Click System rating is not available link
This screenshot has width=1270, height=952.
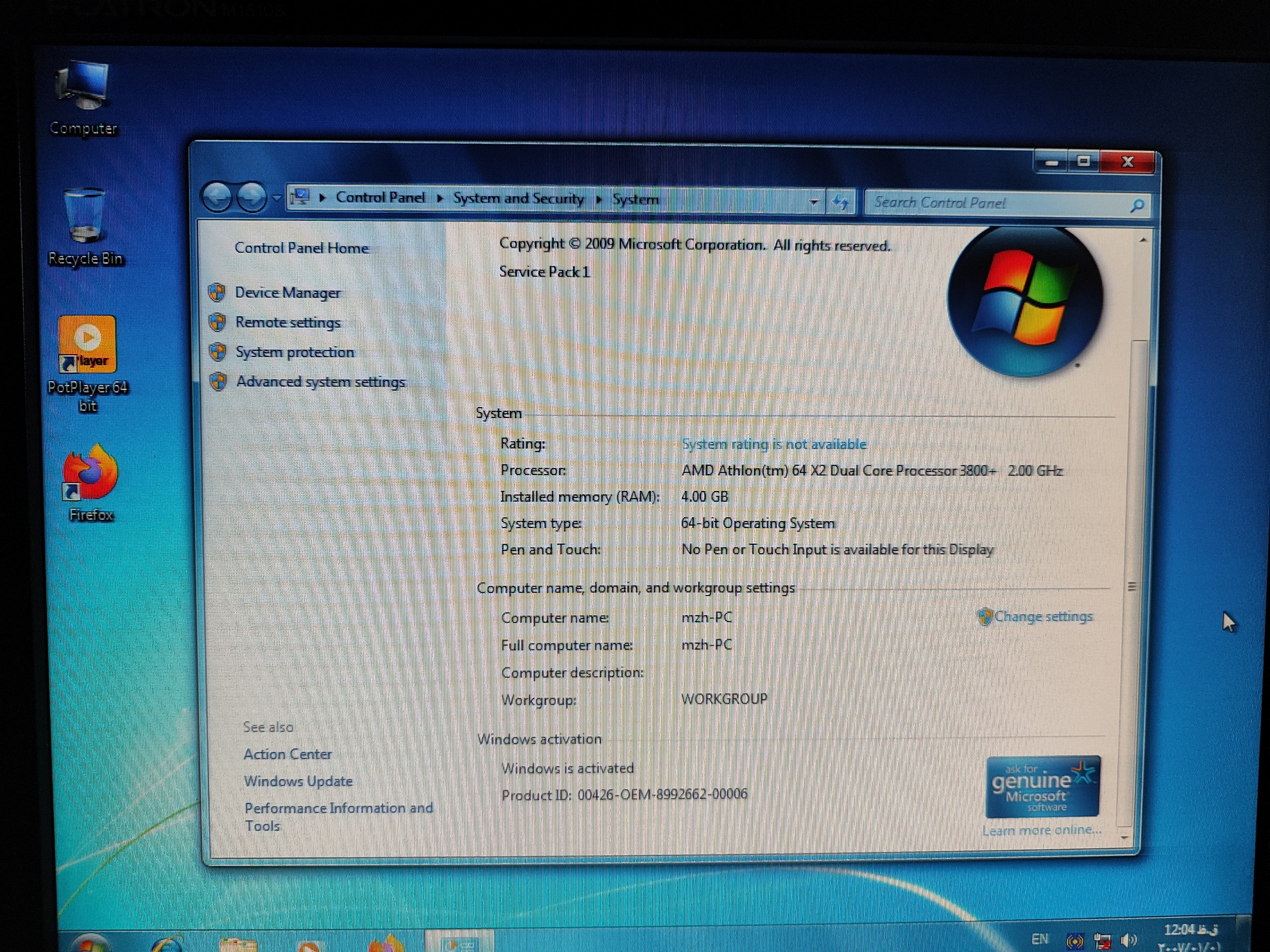tap(774, 444)
